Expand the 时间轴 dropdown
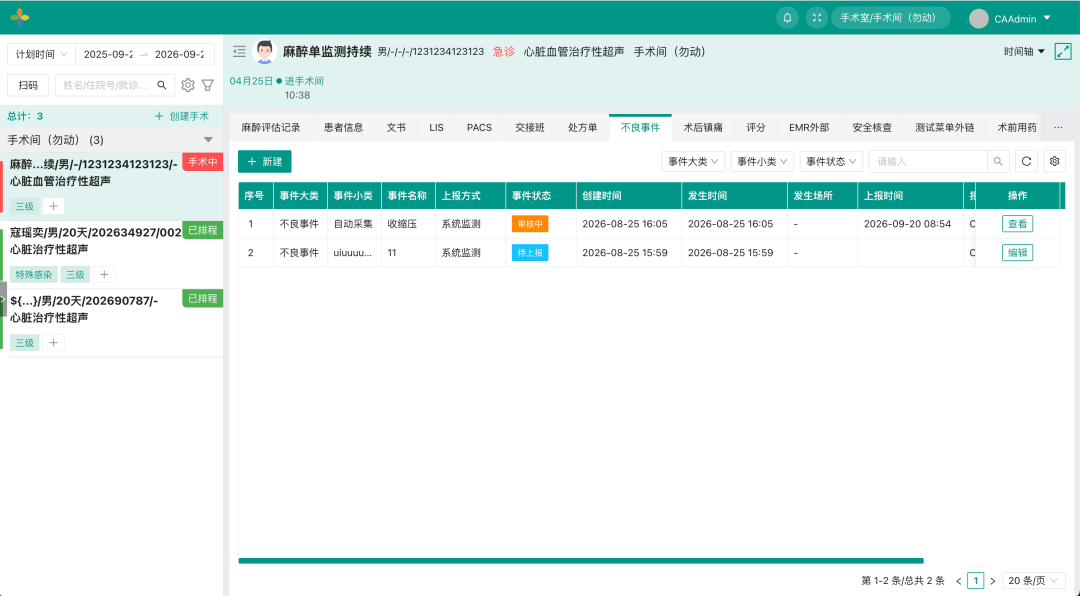The image size is (1080, 596). [1024, 52]
